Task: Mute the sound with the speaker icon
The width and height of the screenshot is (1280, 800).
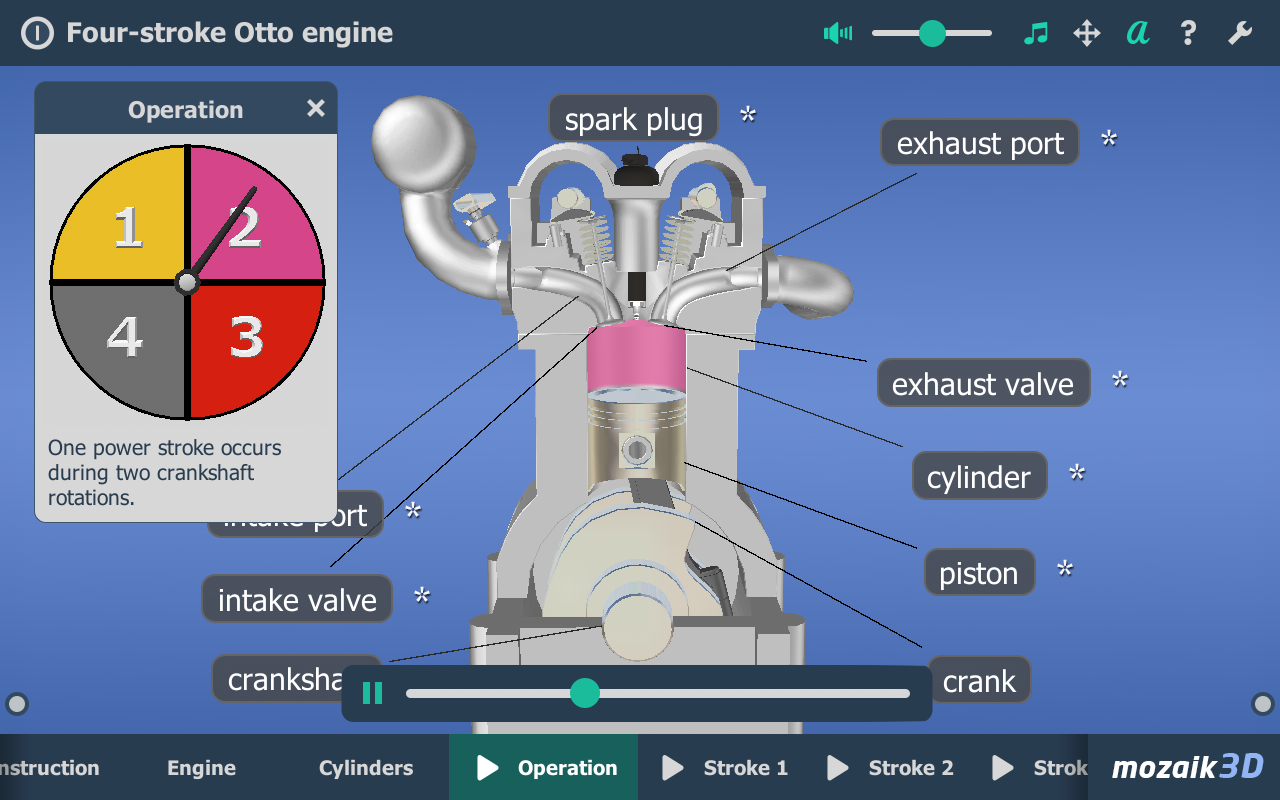Action: tap(837, 33)
